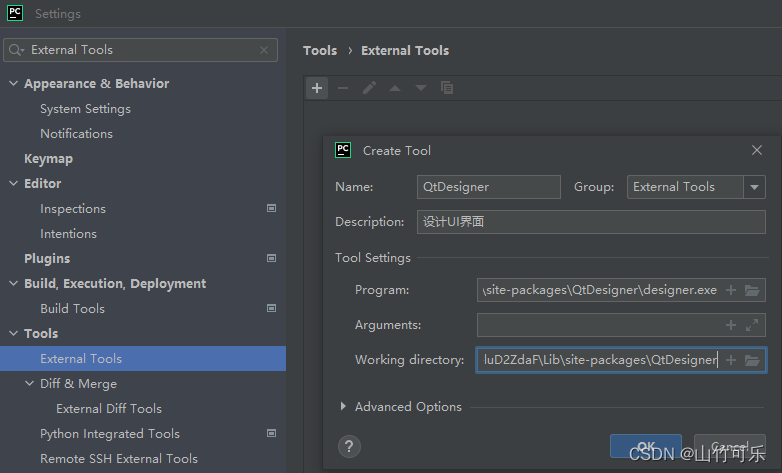Click the remove tool minus icon
This screenshot has height=473, width=782.
[343, 88]
